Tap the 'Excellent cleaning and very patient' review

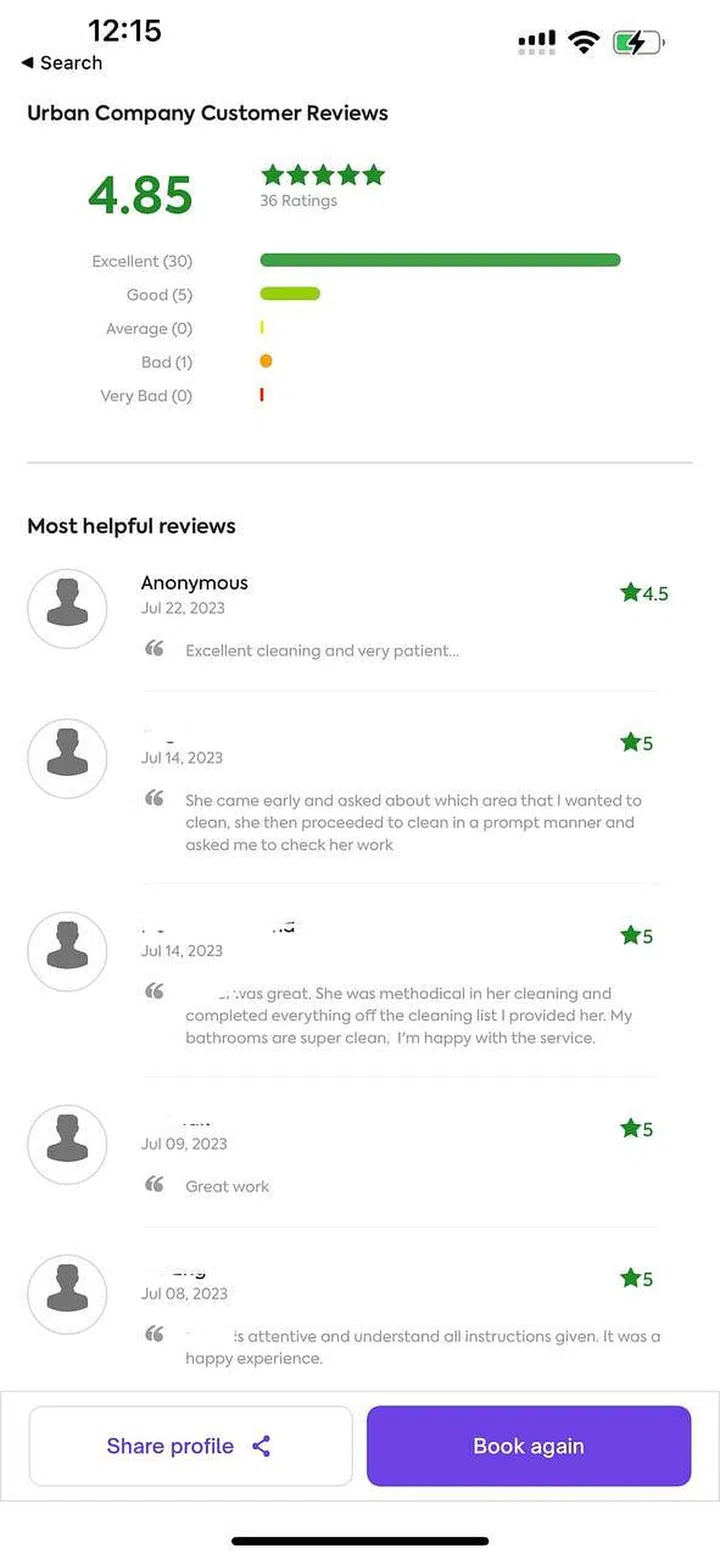pos(322,651)
